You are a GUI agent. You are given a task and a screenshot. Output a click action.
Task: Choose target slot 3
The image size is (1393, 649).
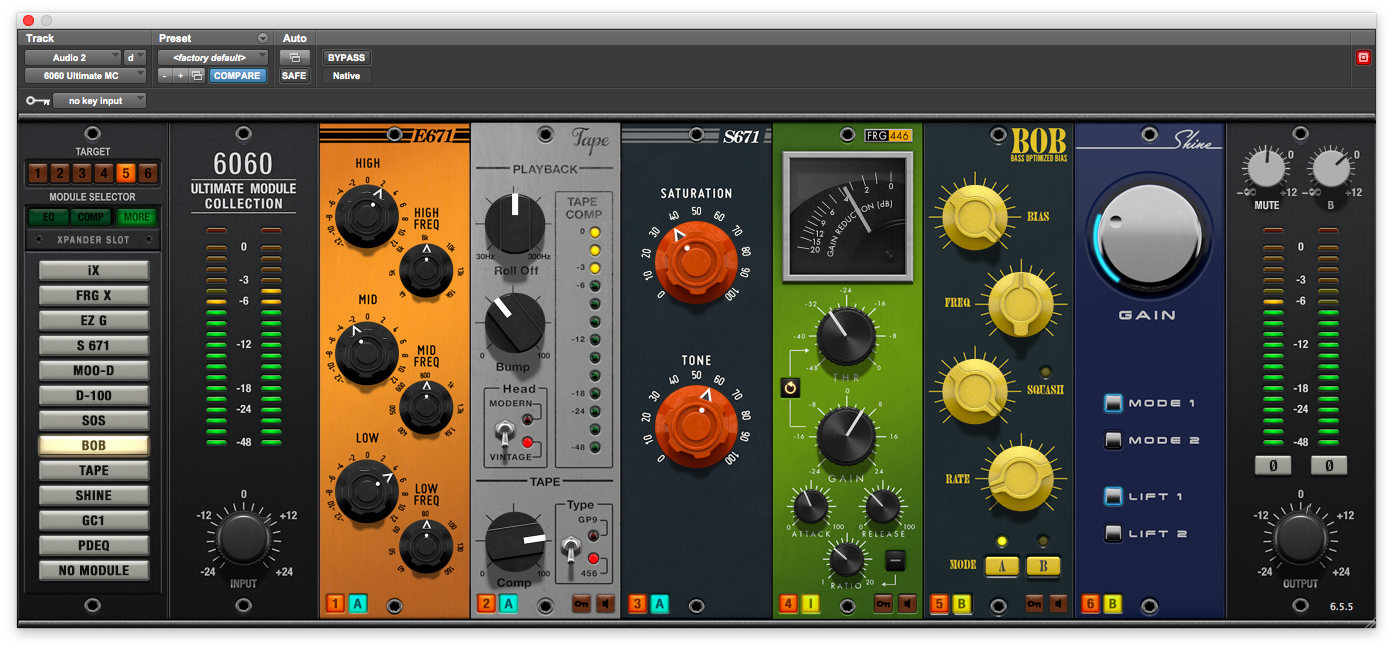81,173
